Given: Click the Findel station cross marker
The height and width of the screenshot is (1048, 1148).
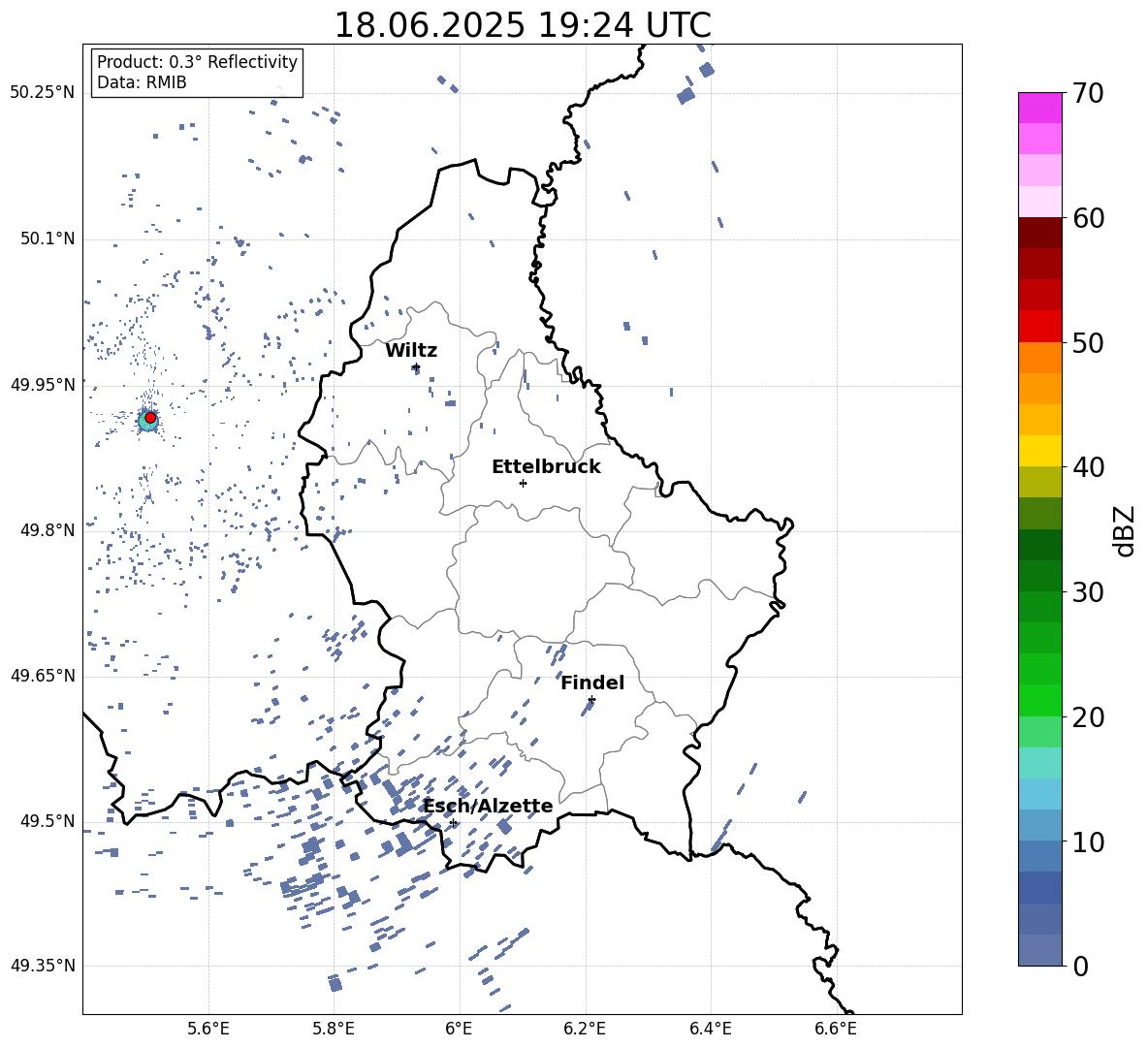Looking at the screenshot, I should (x=591, y=700).
